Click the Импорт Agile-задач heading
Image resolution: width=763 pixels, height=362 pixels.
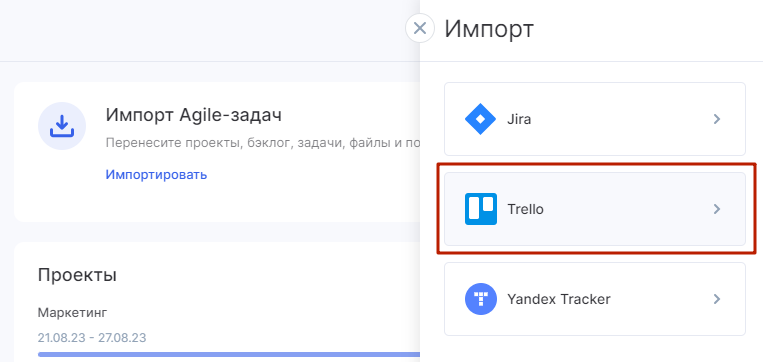pyautogui.click(x=193, y=115)
